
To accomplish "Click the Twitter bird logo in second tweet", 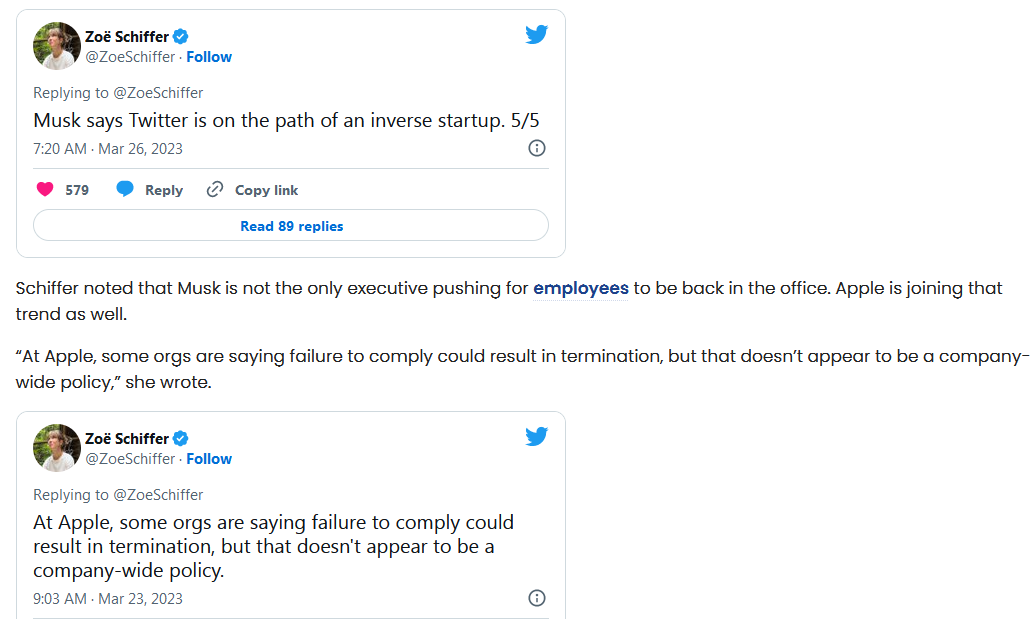I will coord(537,436).
